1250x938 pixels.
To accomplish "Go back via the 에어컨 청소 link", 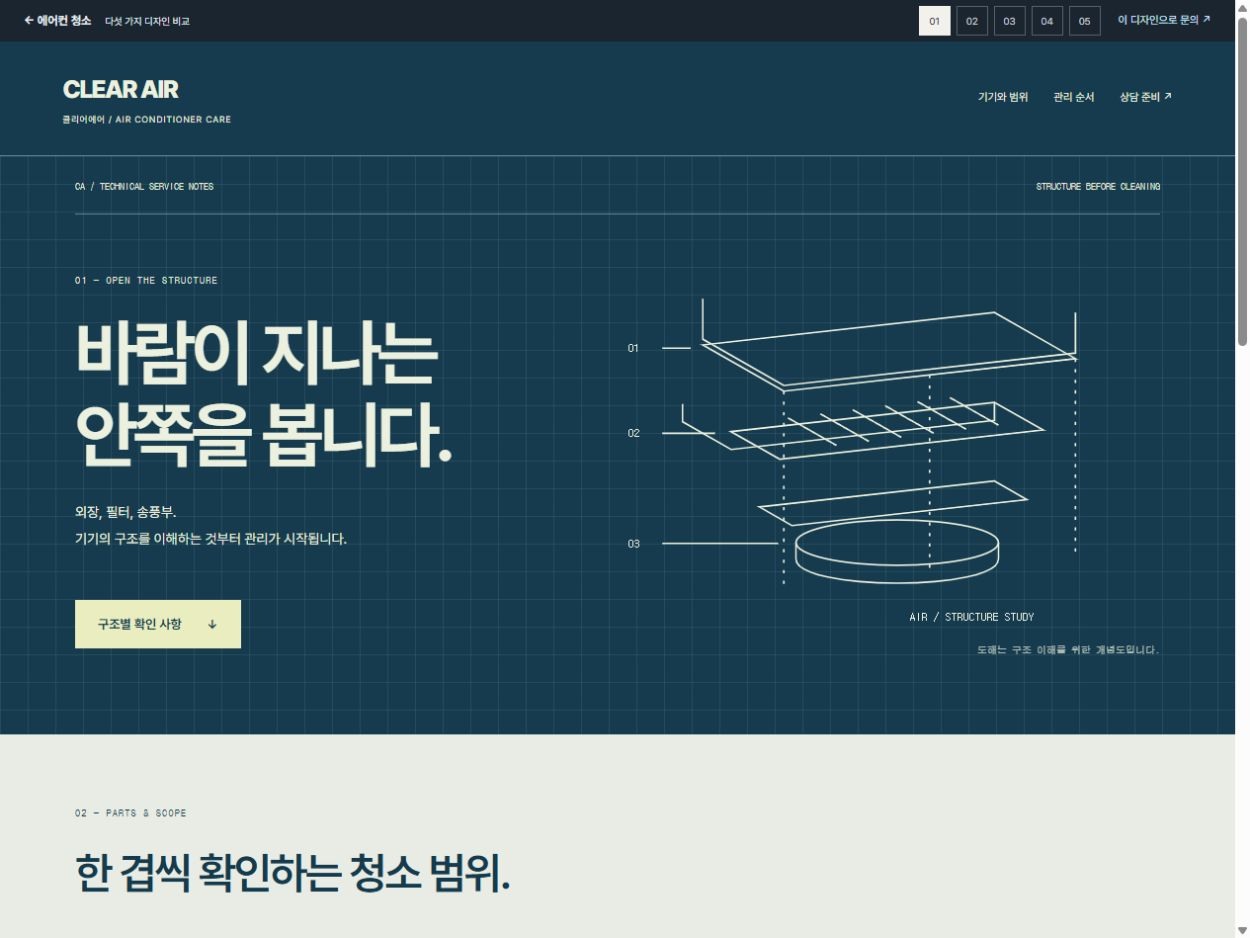I will pyautogui.click(x=57, y=20).
